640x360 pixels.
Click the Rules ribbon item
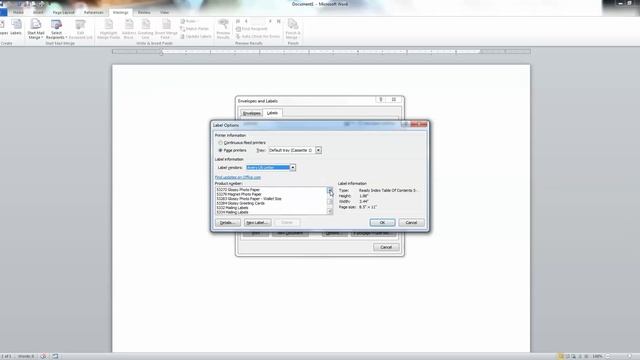(x=189, y=21)
